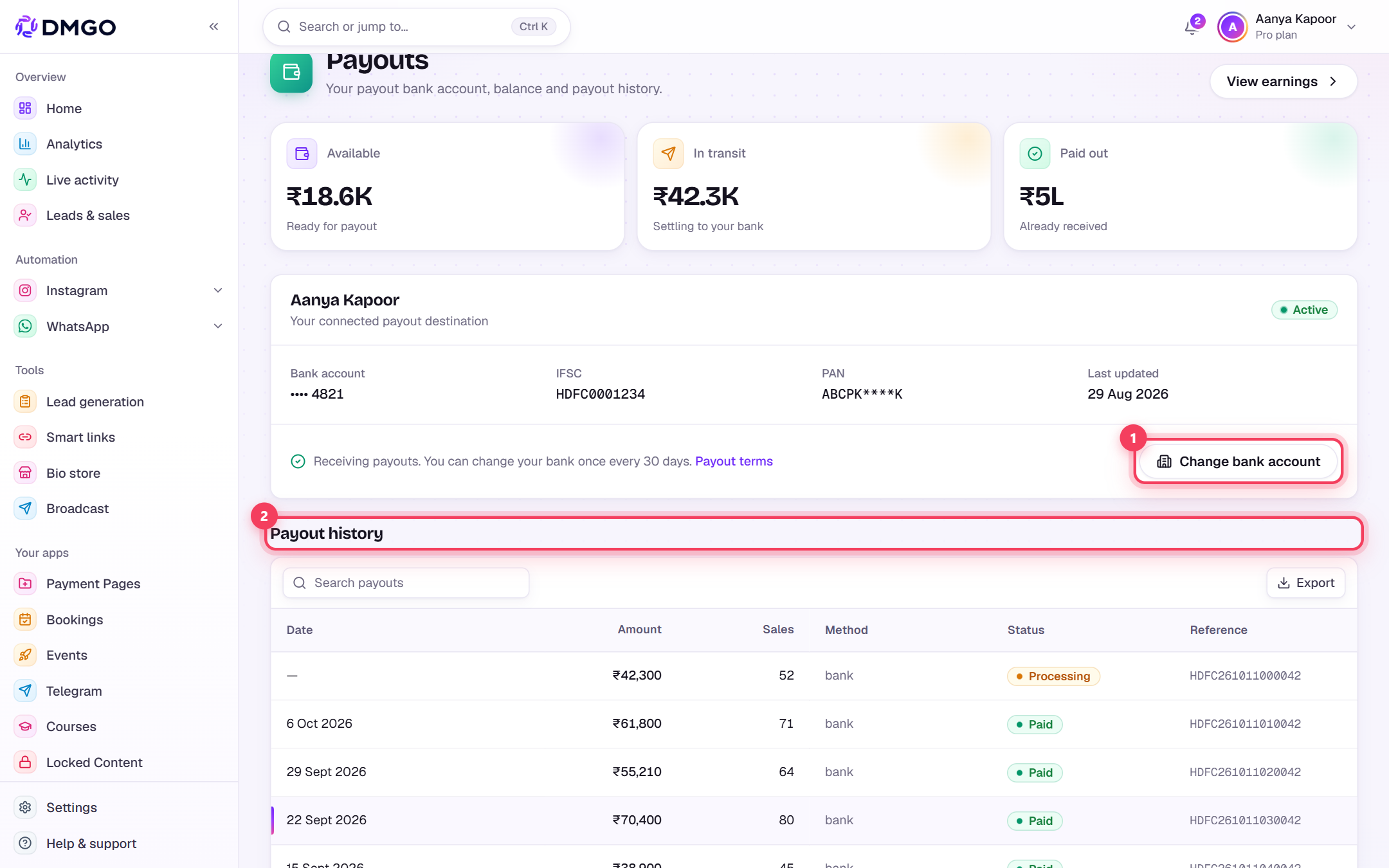The width and height of the screenshot is (1389, 868).
Task: Open the Payment Pages app icon
Action: pyautogui.click(x=25, y=583)
